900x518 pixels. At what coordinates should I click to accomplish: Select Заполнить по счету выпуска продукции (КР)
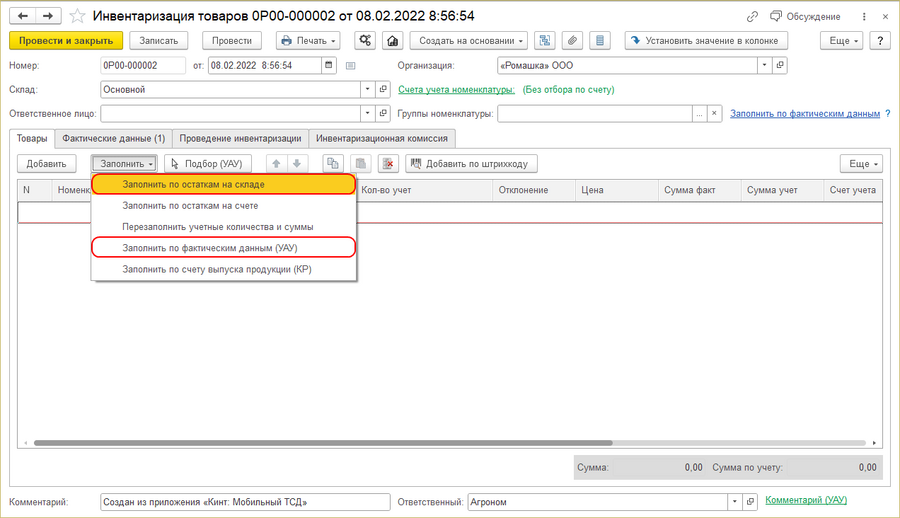coord(224,269)
